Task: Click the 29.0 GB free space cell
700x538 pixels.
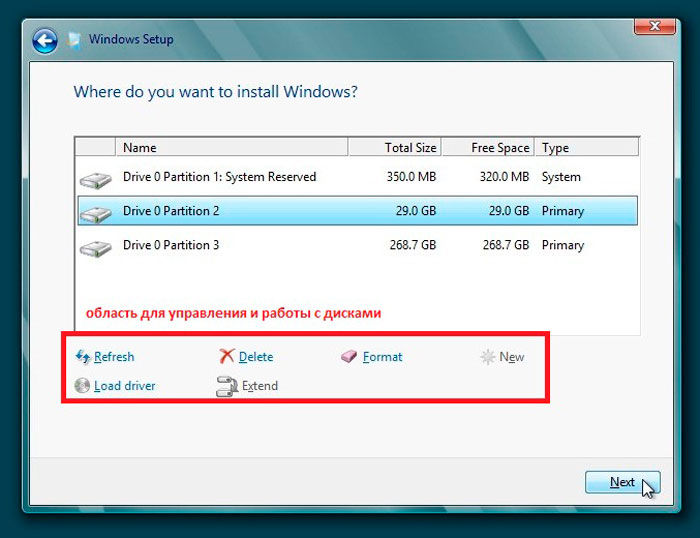Action: pyautogui.click(x=509, y=211)
